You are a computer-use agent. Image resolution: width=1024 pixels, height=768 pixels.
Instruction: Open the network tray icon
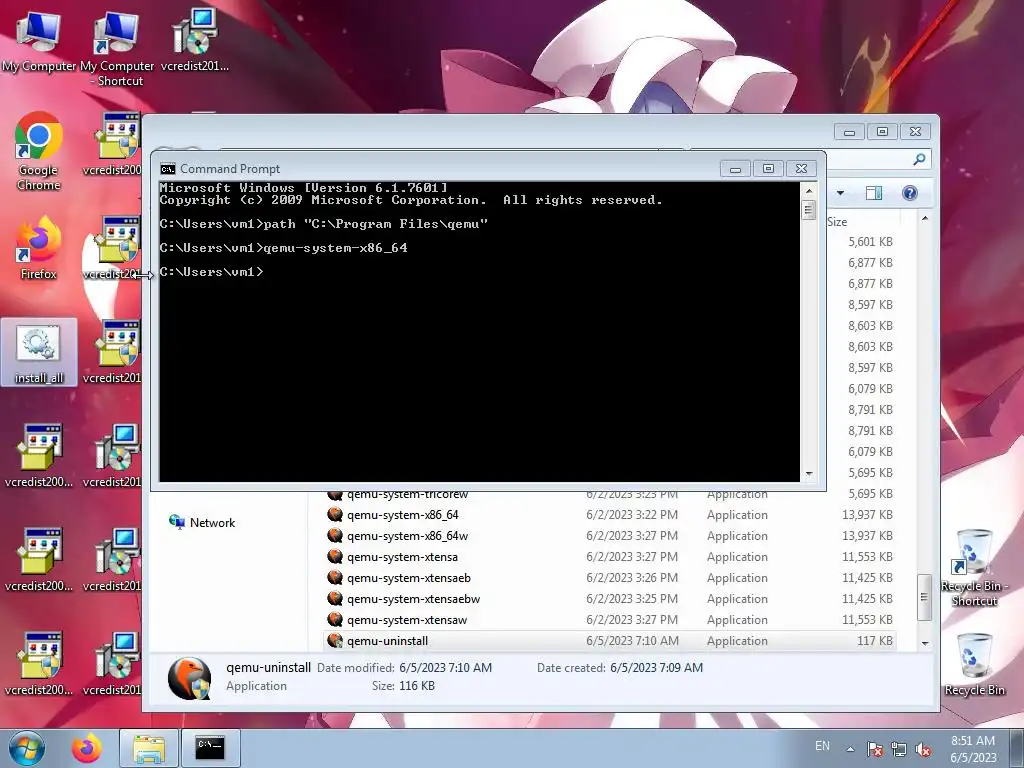click(x=899, y=749)
